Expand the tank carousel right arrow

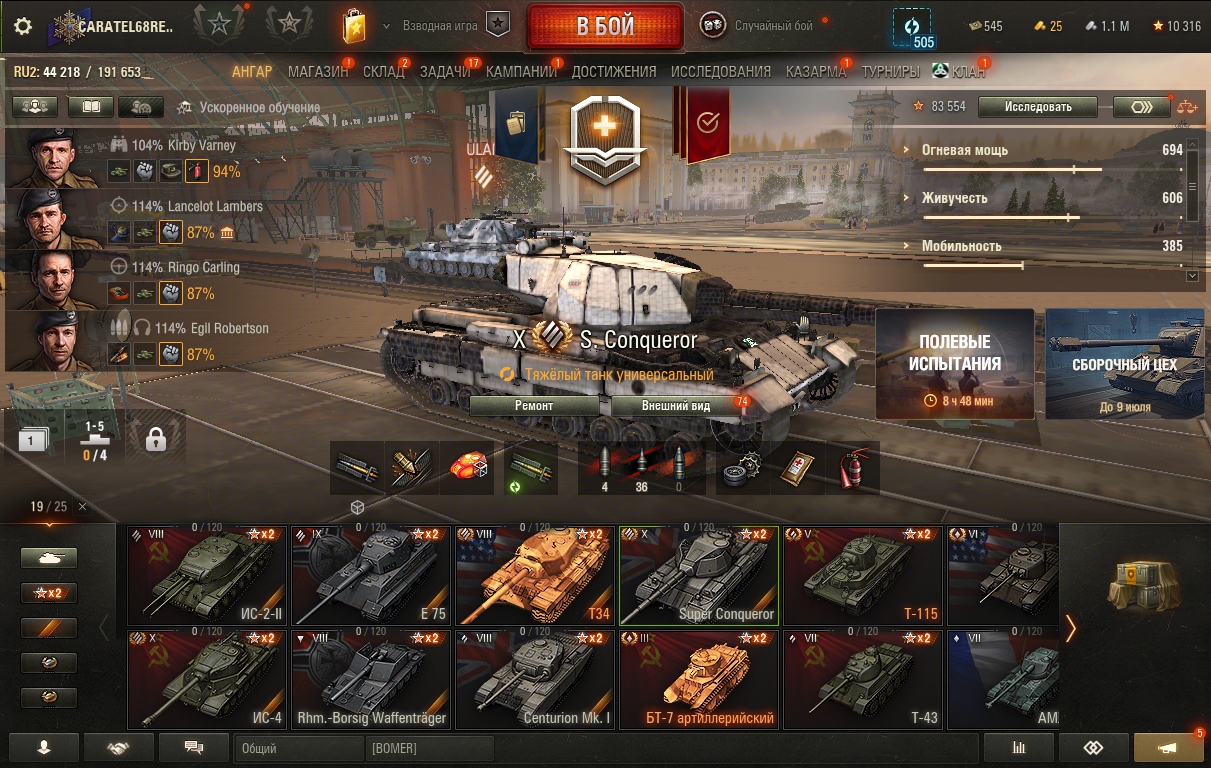click(x=1071, y=628)
